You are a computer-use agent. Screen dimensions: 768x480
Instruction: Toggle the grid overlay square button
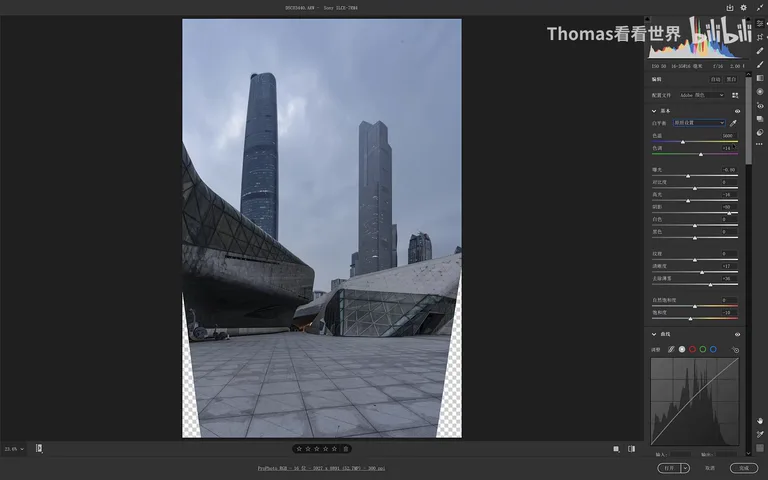[760, 448]
